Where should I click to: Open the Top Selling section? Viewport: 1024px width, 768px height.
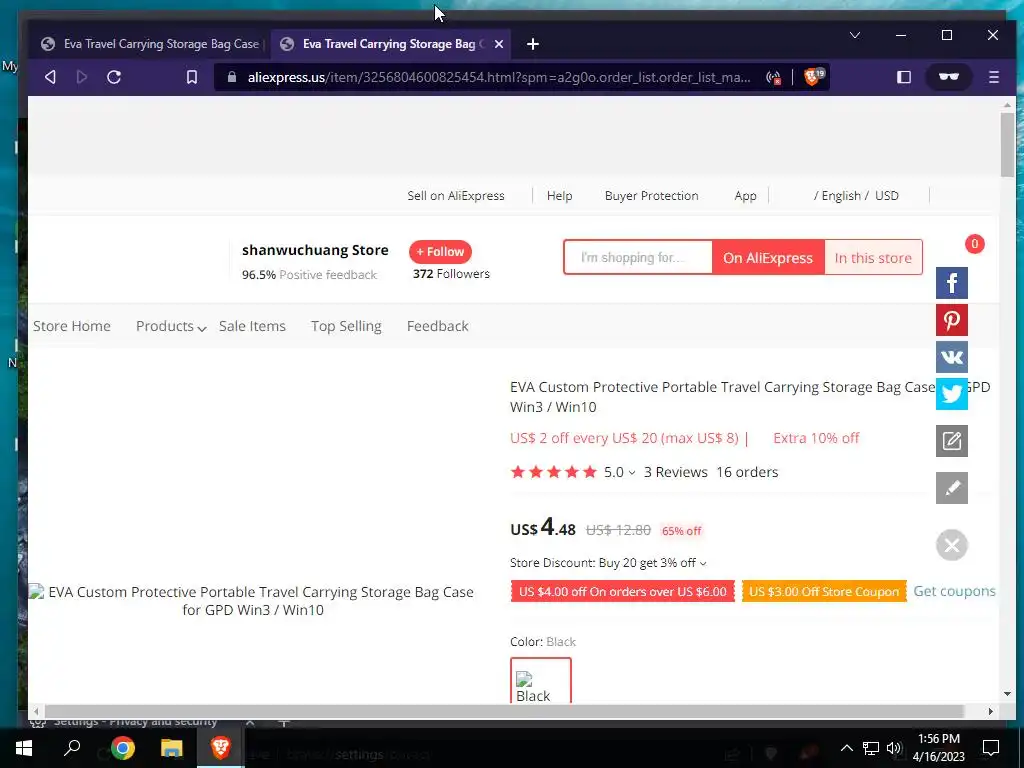coord(346,326)
